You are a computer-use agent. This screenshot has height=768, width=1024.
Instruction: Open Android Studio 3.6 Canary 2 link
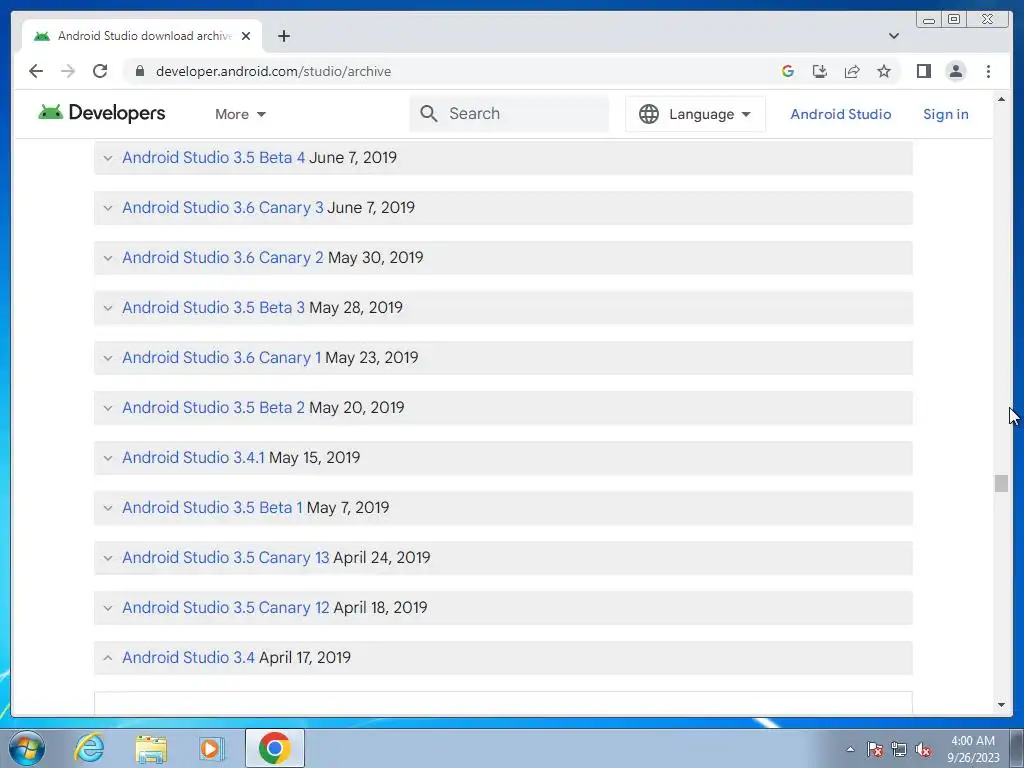(x=223, y=257)
